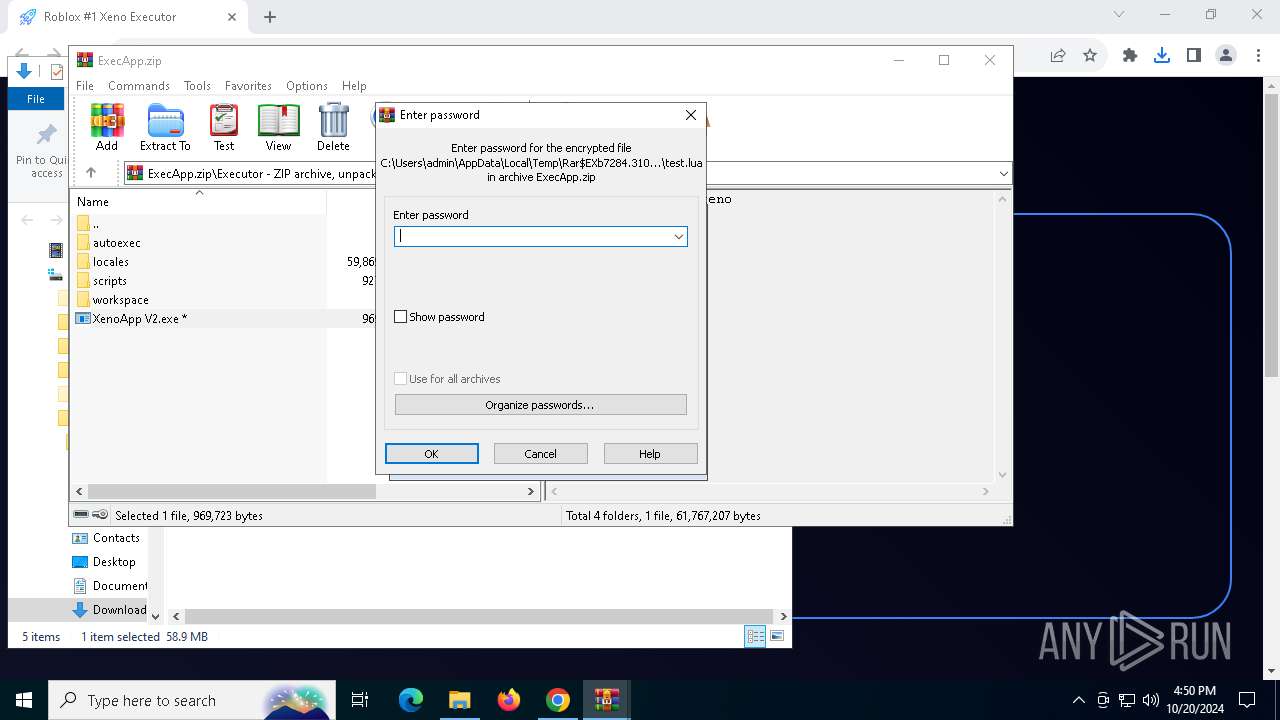Viewport: 1280px width, 720px height.
Task: Click the Chrome page vertical scrollbar
Action: coord(1271,235)
